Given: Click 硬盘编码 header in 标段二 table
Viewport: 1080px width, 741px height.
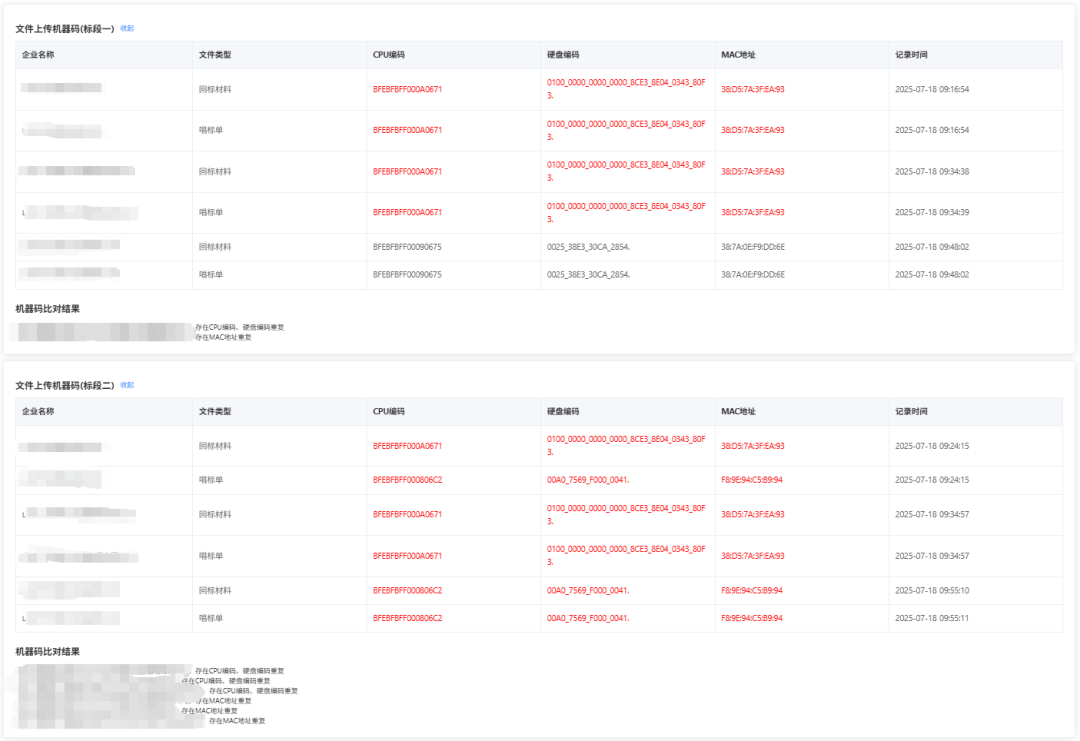Looking at the screenshot, I should point(563,412).
